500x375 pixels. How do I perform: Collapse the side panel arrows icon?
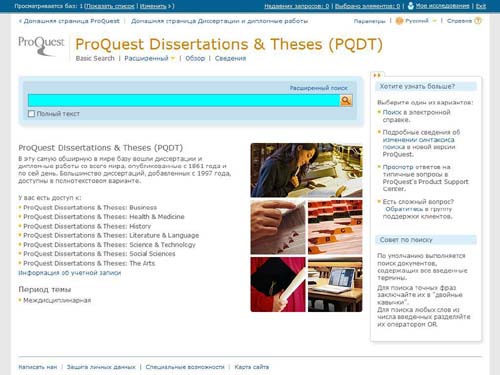[x=377, y=75]
